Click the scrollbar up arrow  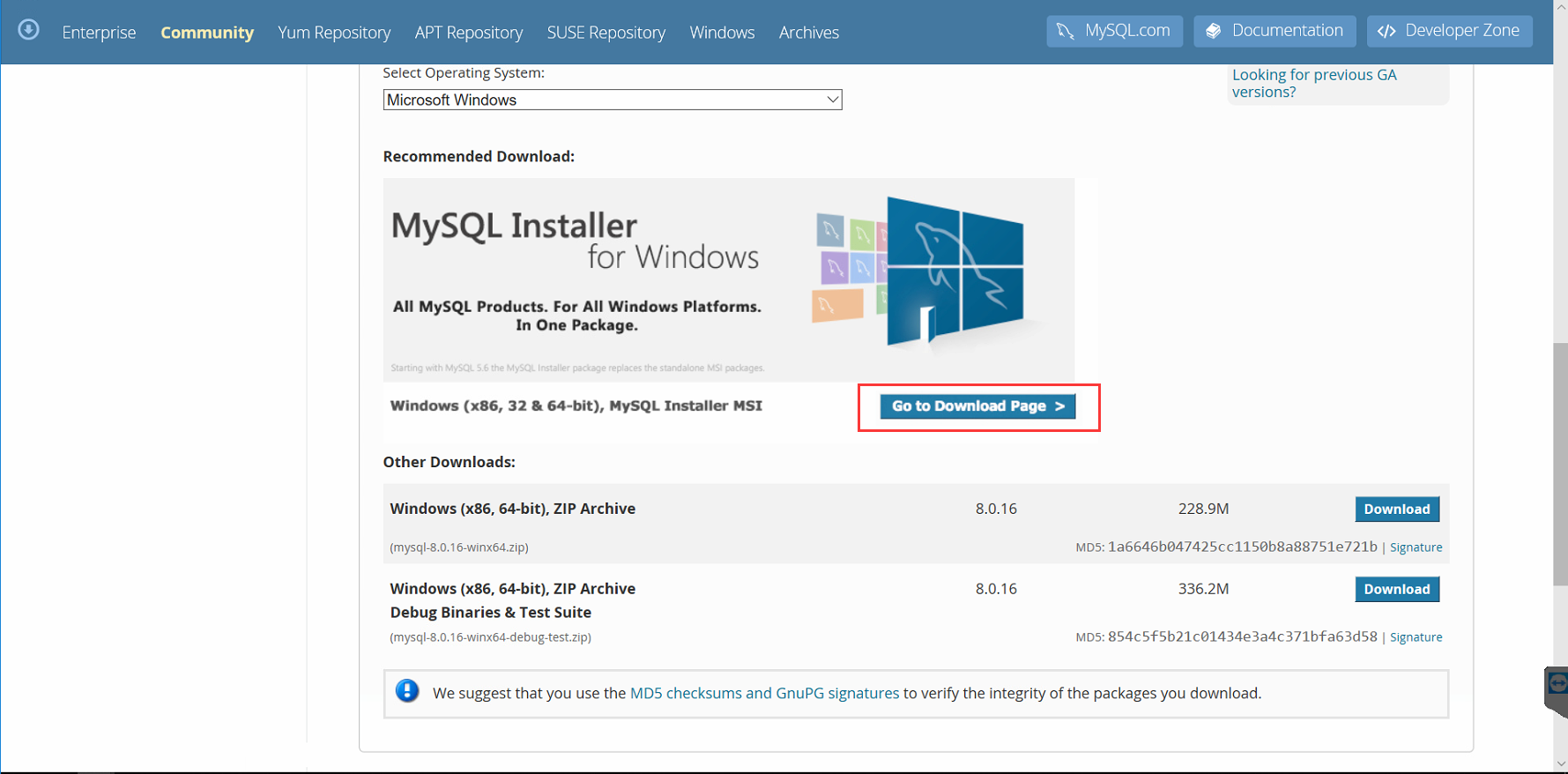click(1560, 7)
